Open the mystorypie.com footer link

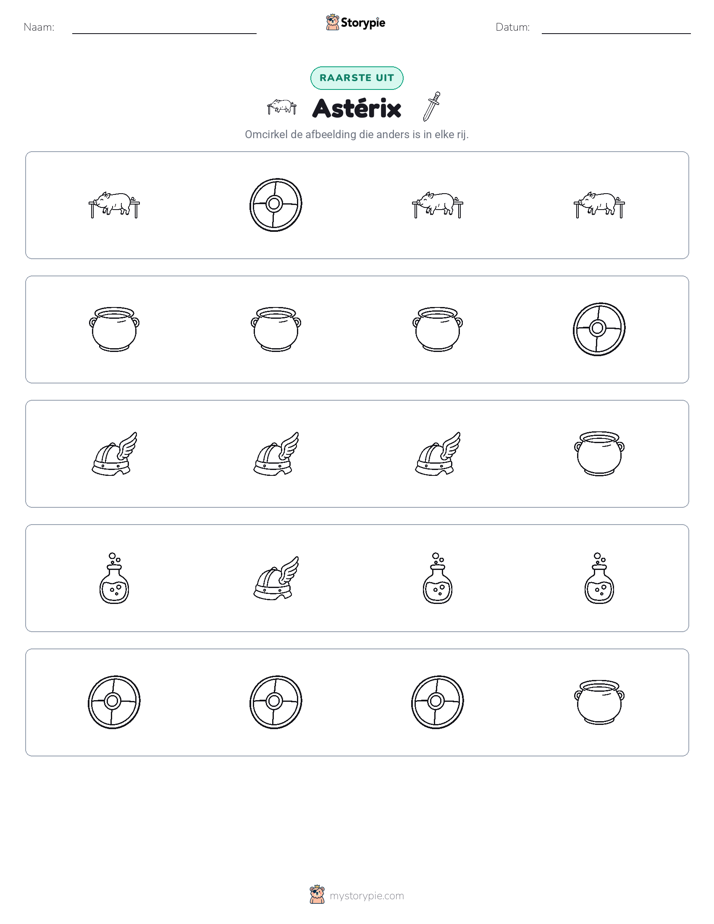pos(356,895)
